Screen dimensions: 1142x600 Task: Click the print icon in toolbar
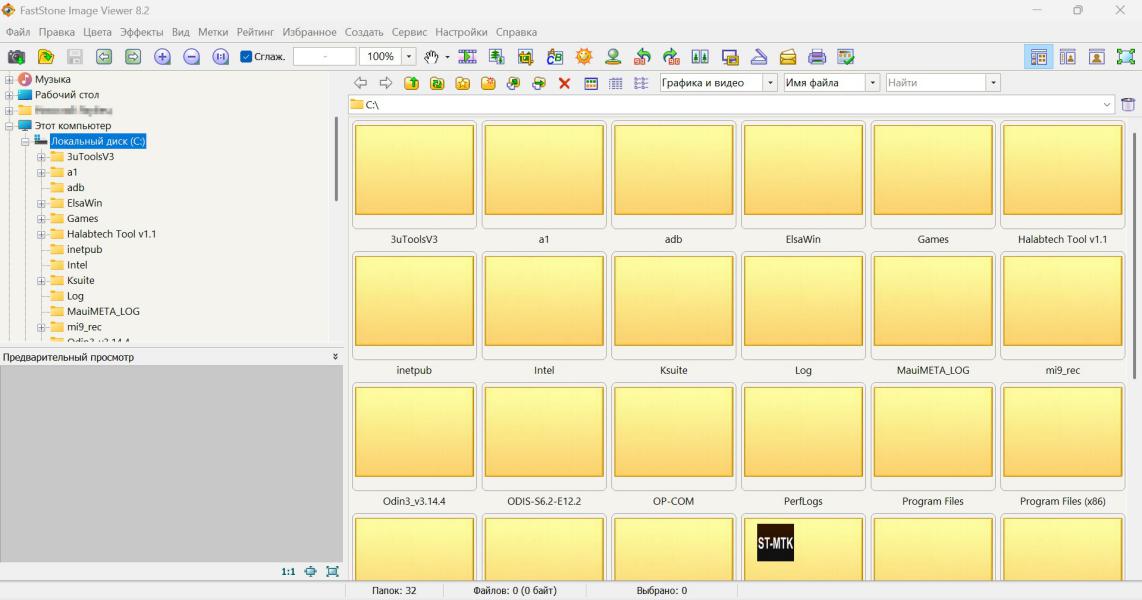point(817,57)
